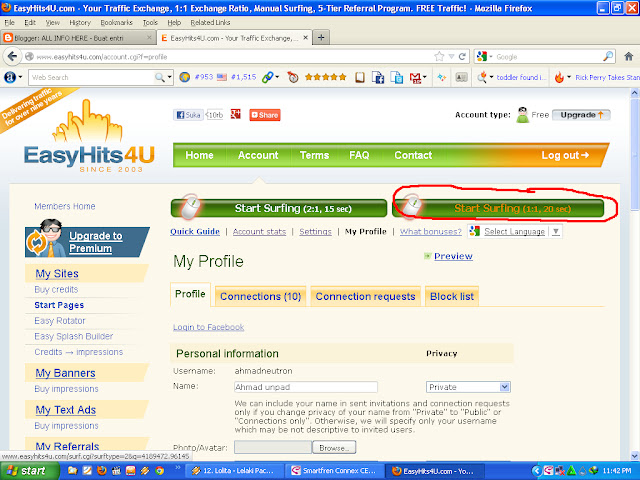
Task: Click the Google Plus share icon
Action: (x=236, y=115)
